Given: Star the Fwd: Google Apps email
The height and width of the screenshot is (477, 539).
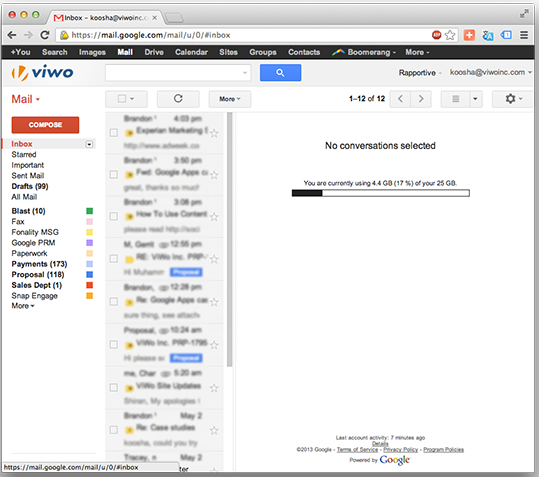Looking at the screenshot, I should pyautogui.click(x=214, y=175).
